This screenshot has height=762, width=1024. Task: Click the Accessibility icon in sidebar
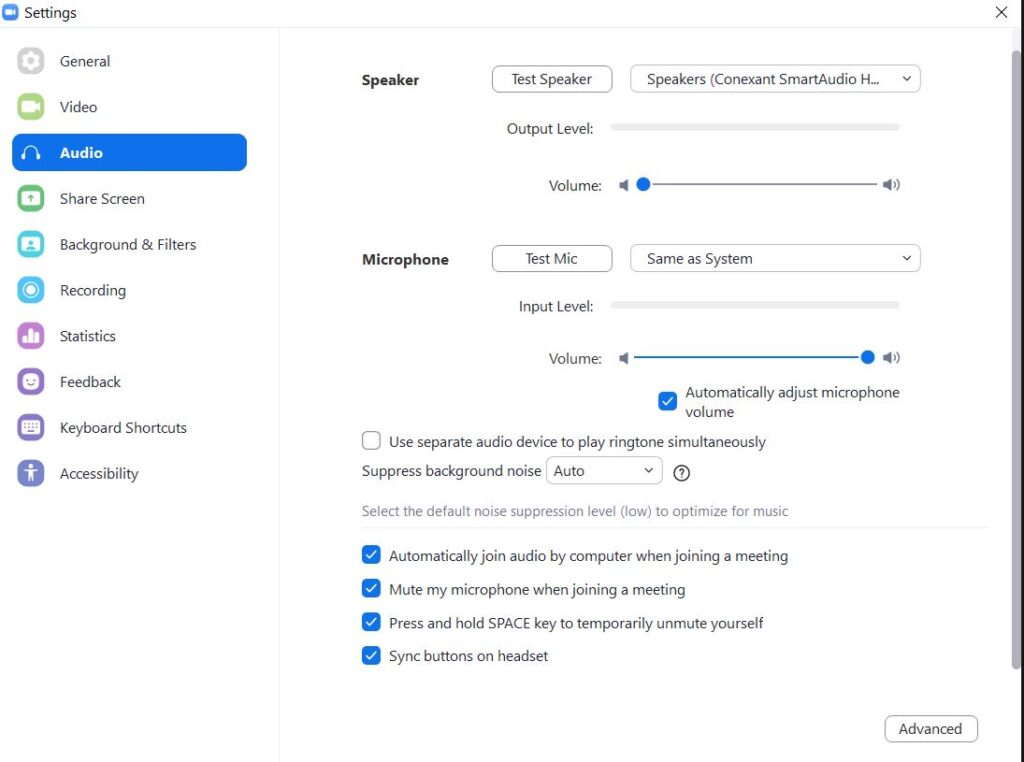tap(31, 474)
